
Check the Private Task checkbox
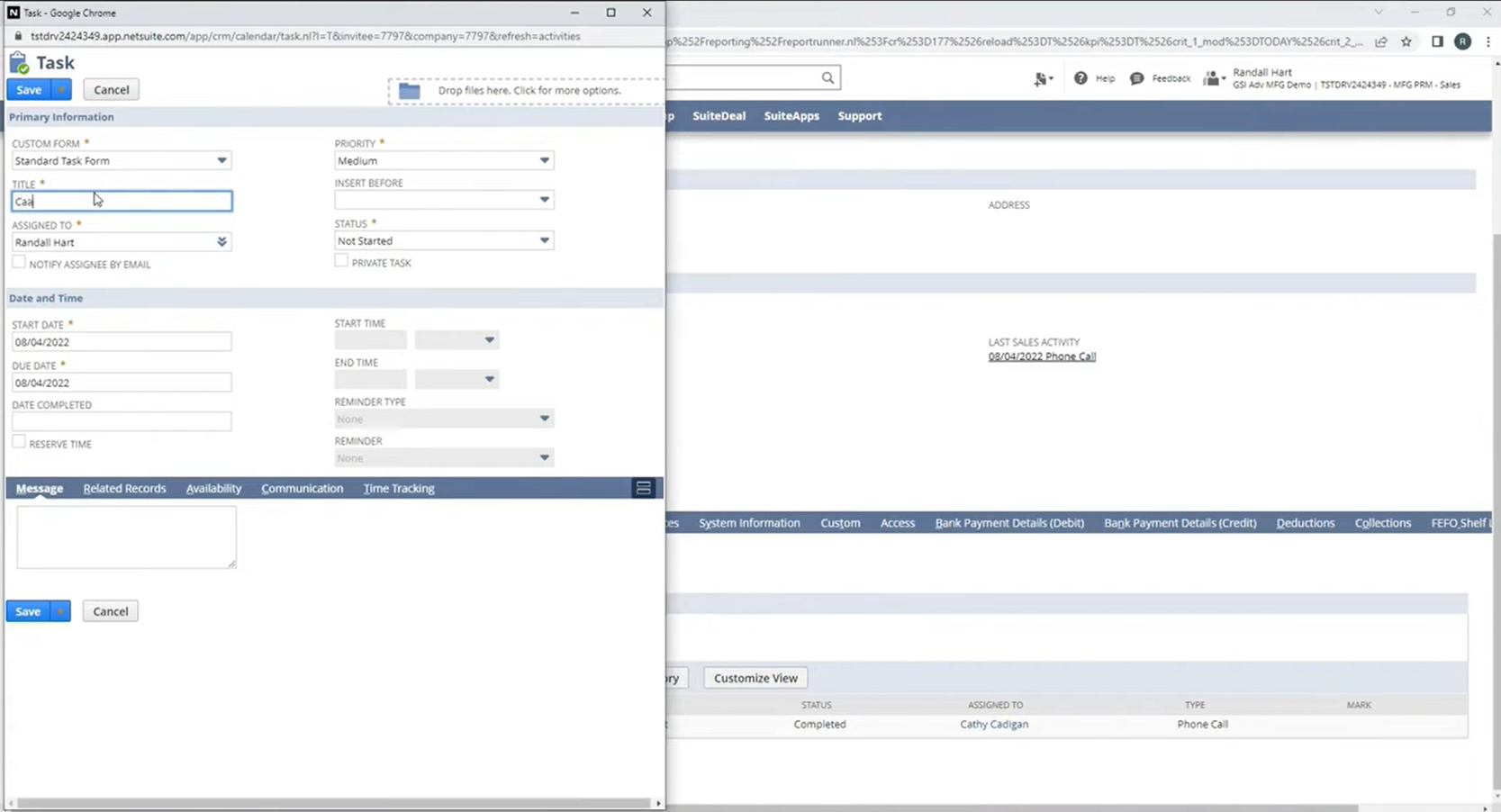tap(341, 261)
